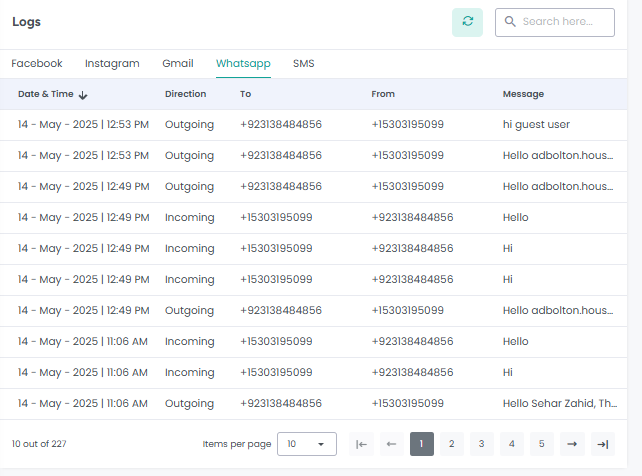Switch to the Gmail tab
The height and width of the screenshot is (476, 642).
pyautogui.click(x=178, y=63)
